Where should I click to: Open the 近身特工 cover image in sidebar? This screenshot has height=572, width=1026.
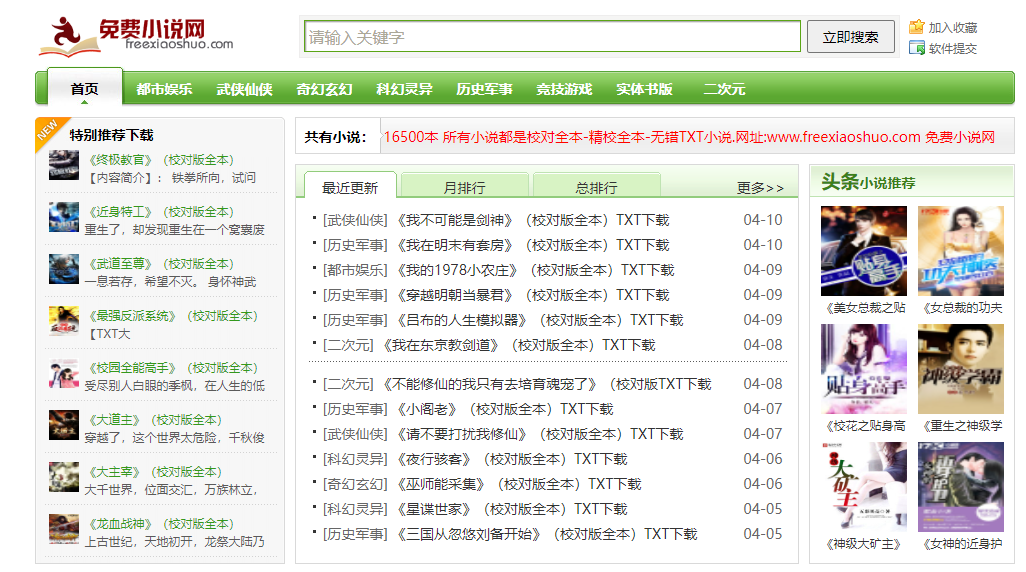pyautogui.click(x=64, y=218)
